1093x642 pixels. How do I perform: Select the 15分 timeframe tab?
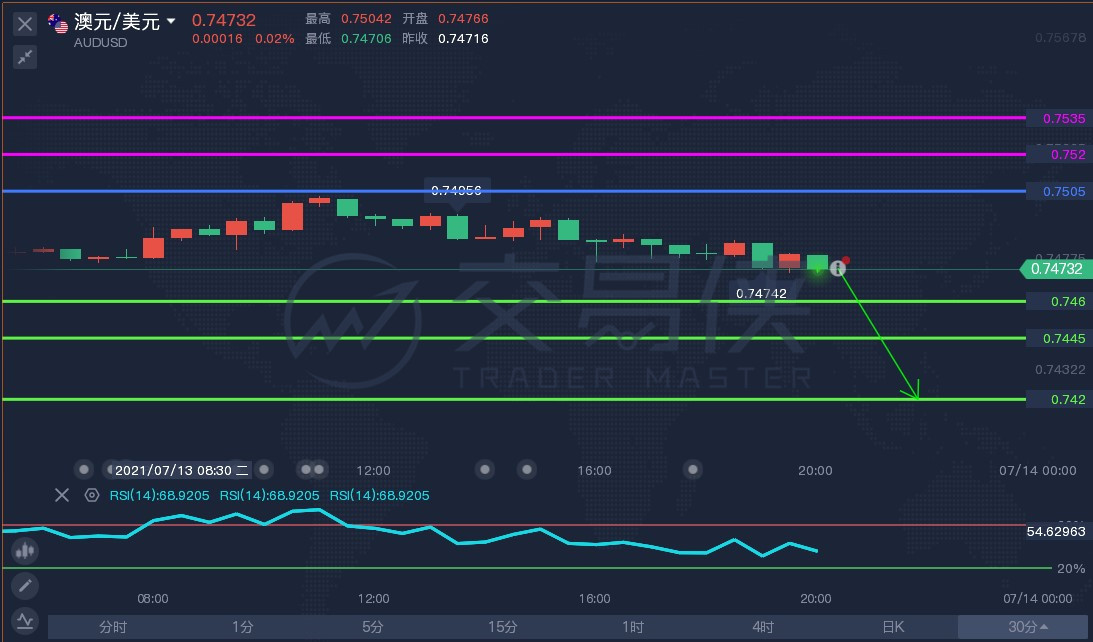503,627
